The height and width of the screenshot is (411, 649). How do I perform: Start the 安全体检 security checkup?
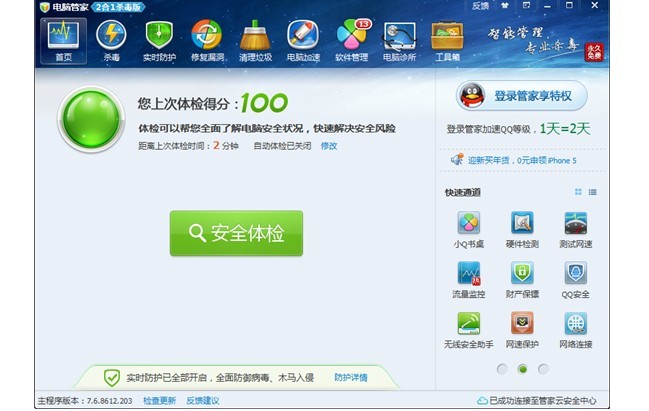point(236,233)
